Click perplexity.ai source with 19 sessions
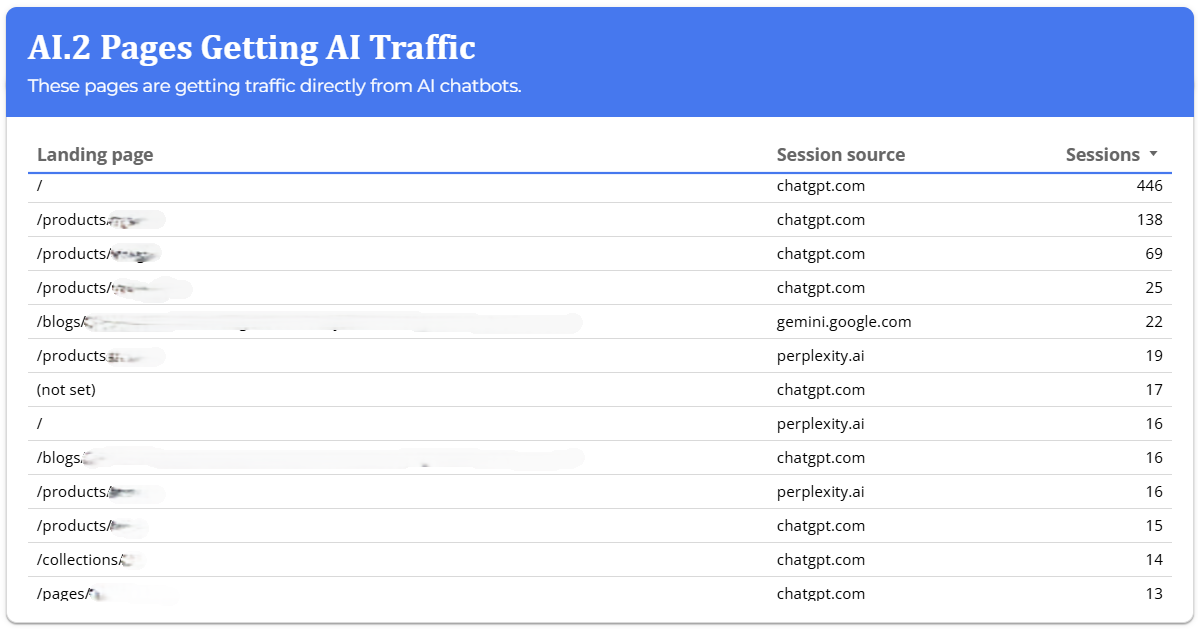 (820, 356)
